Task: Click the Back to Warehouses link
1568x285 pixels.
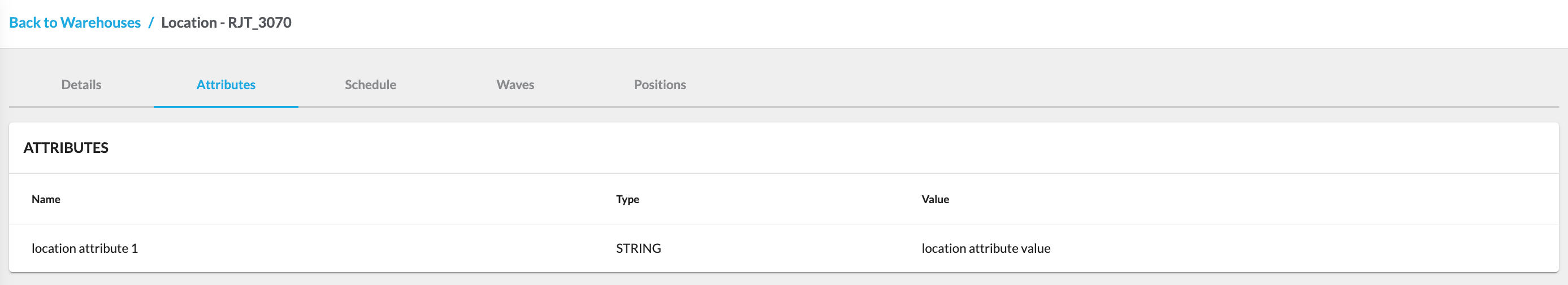Action: 74,23
